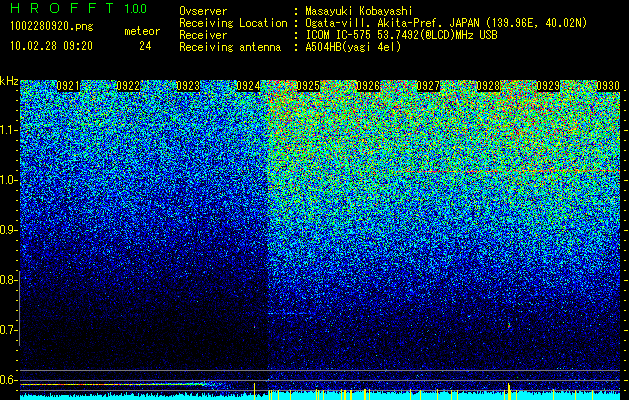This screenshot has height=400, width=629.
Task: Click the 0925 time marker
Action: [308, 86]
